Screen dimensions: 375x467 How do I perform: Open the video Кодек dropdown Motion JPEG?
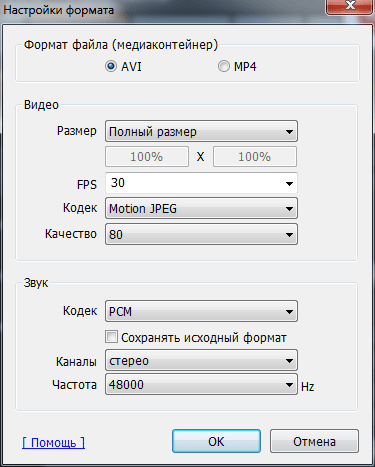201,208
